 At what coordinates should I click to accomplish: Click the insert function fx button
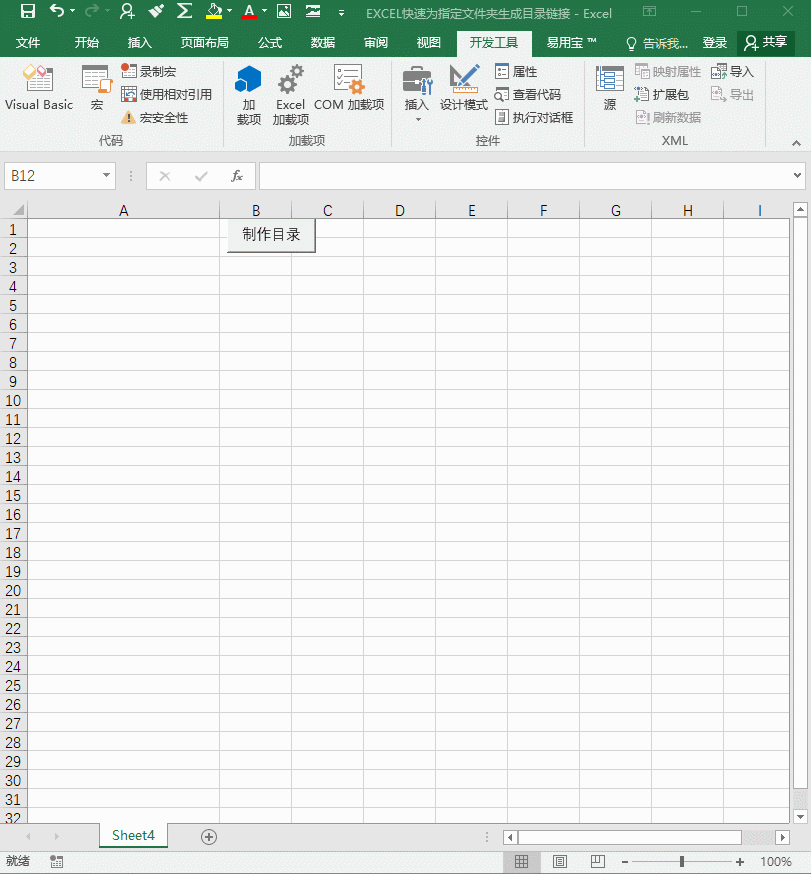(237, 176)
